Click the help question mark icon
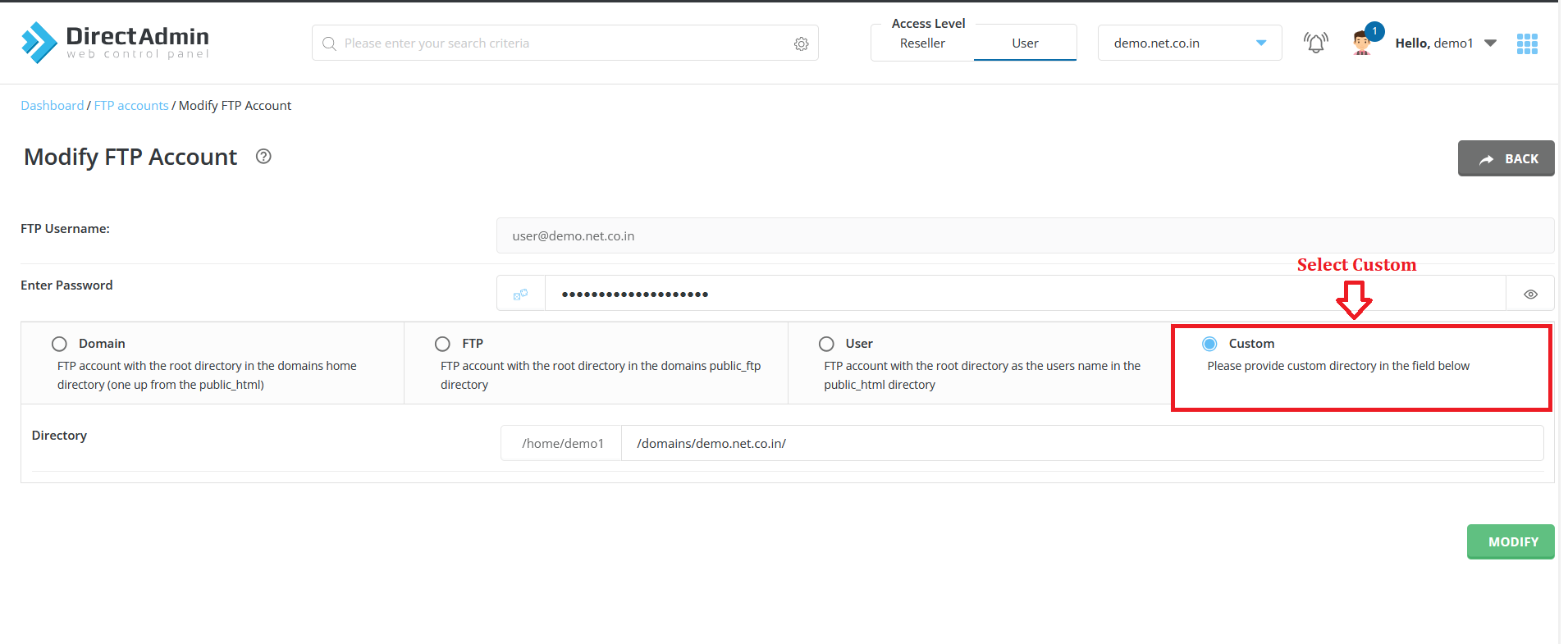1568x644 pixels. coord(263,157)
